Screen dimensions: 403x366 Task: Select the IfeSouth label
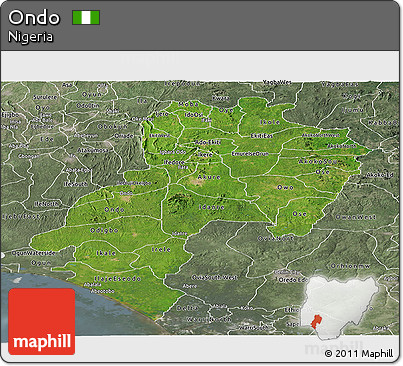click(x=76, y=184)
